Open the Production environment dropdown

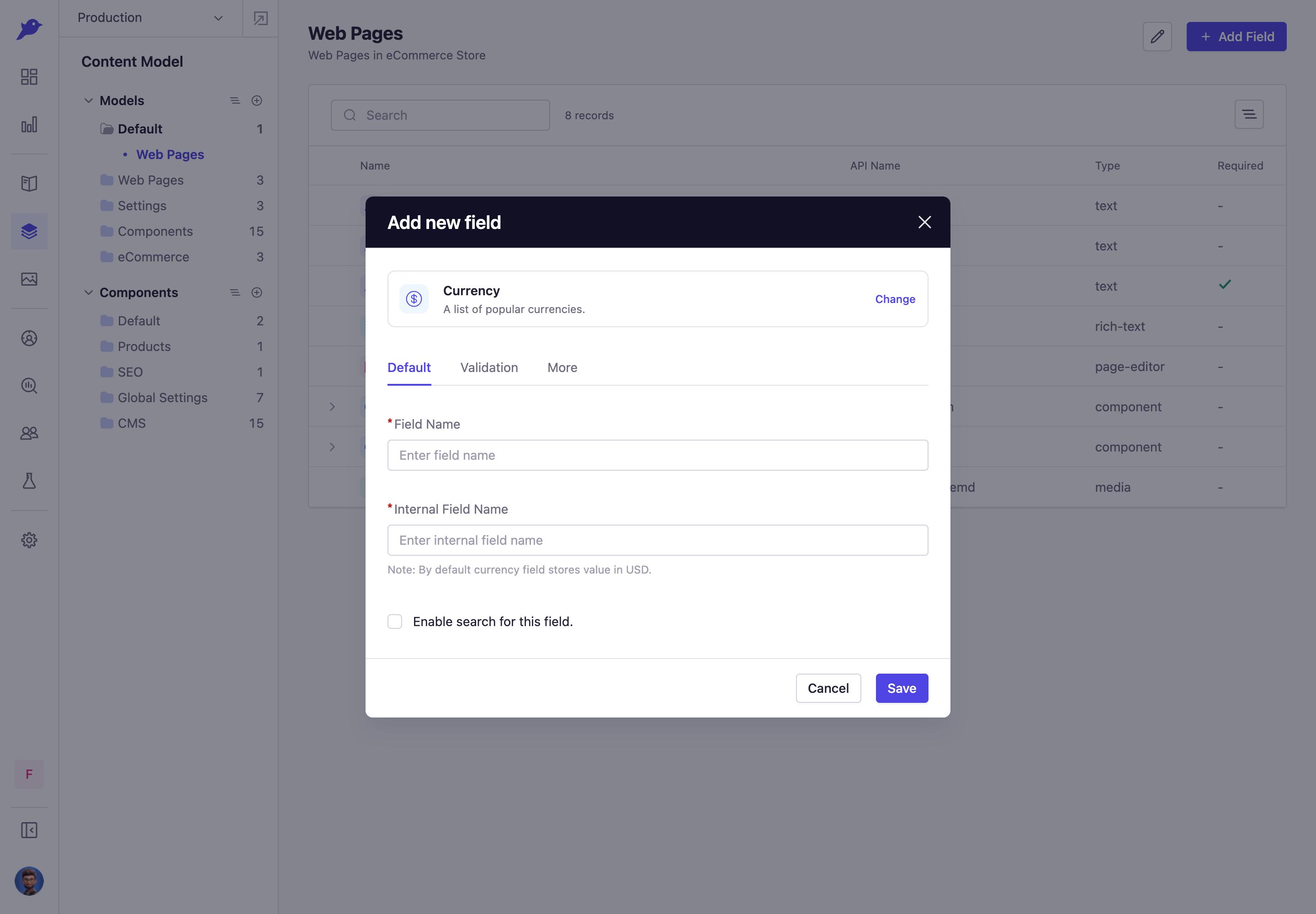(151, 18)
